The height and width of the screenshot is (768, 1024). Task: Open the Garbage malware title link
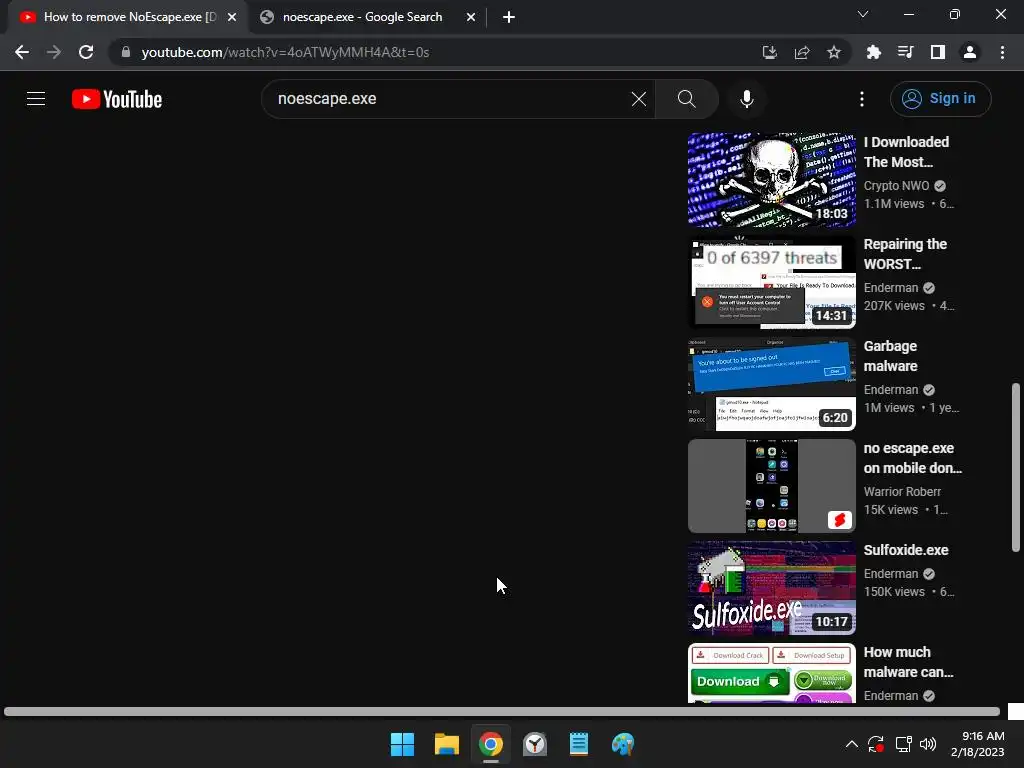pos(890,356)
